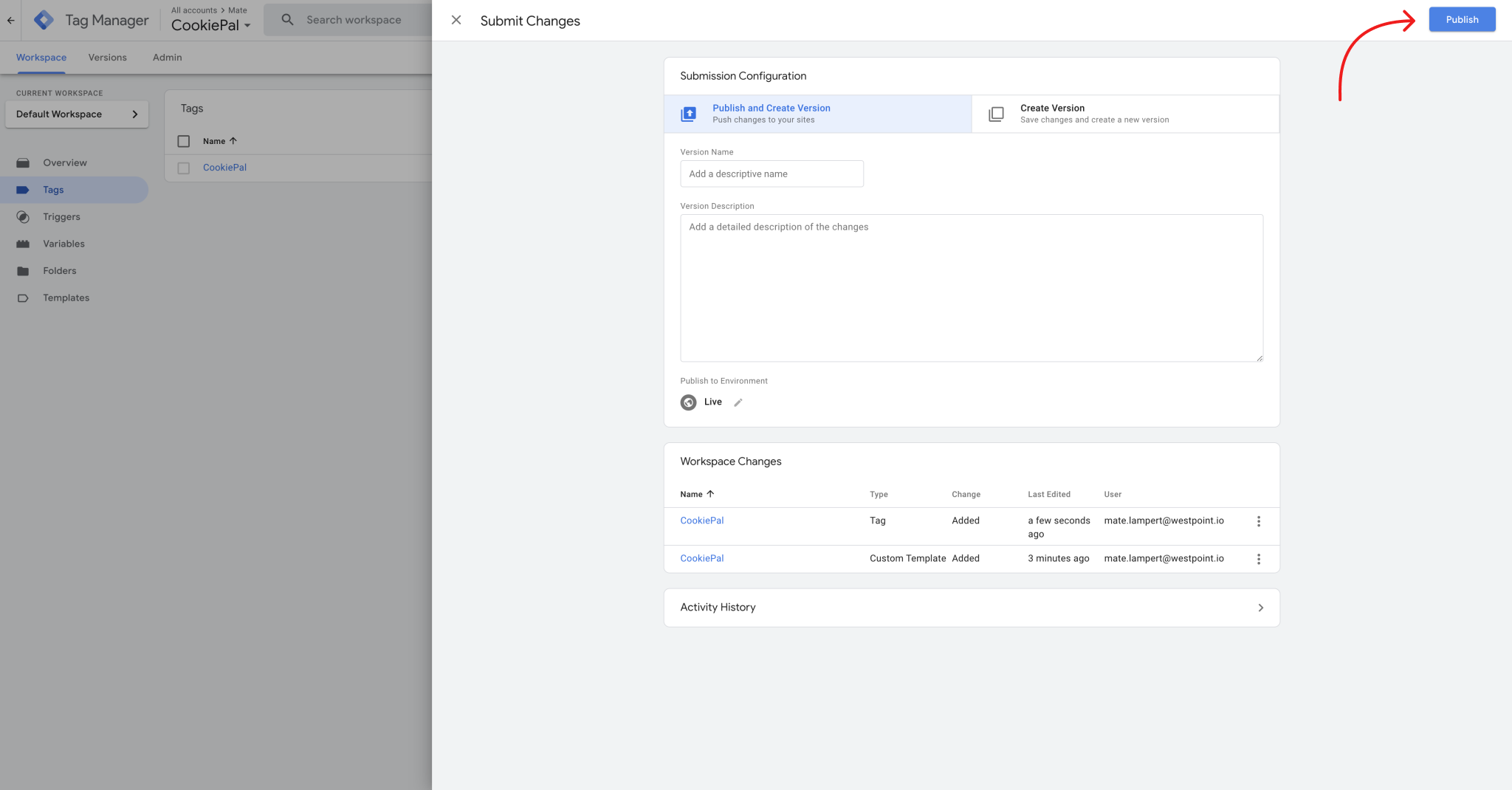
Task: Open three-dot menu for CookiePal Tag row
Action: [1258, 521]
